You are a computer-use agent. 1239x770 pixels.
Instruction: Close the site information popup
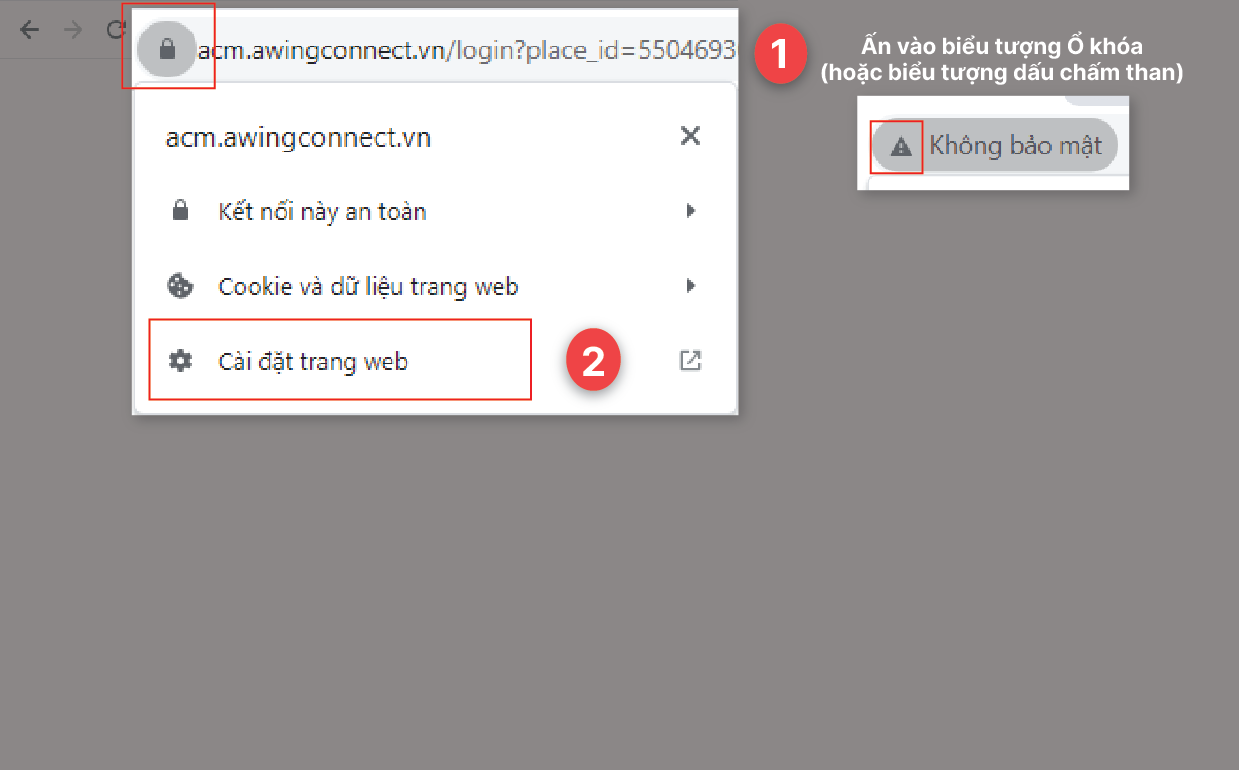click(x=690, y=136)
